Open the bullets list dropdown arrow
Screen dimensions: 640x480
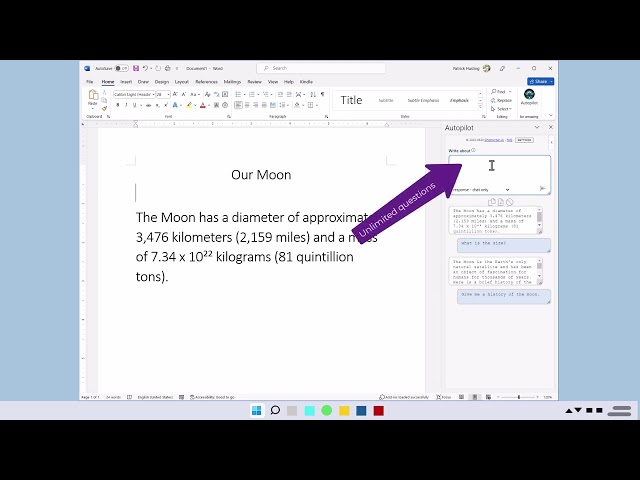(244, 95)
